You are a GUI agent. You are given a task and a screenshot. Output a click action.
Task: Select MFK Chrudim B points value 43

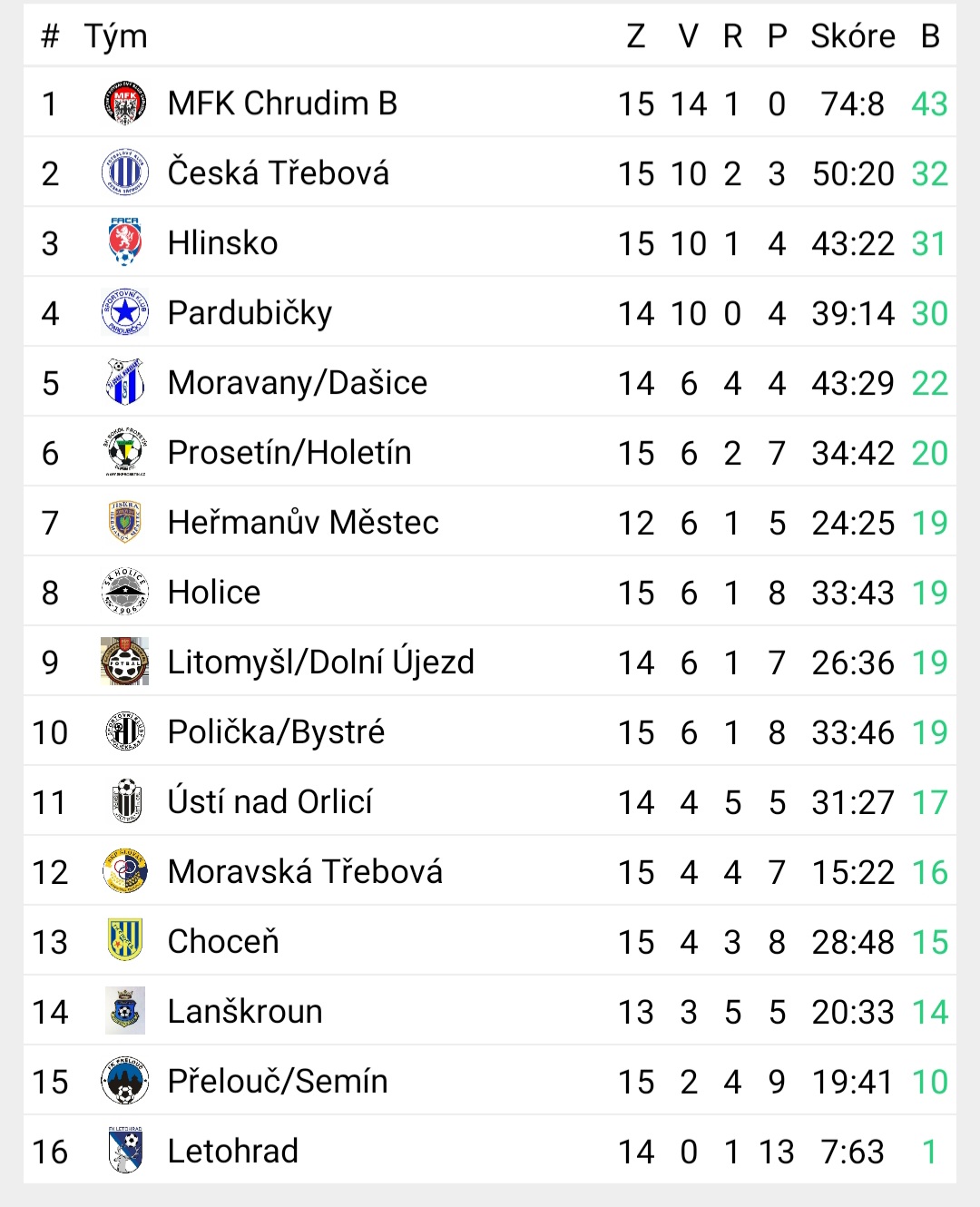coord(929,104)
